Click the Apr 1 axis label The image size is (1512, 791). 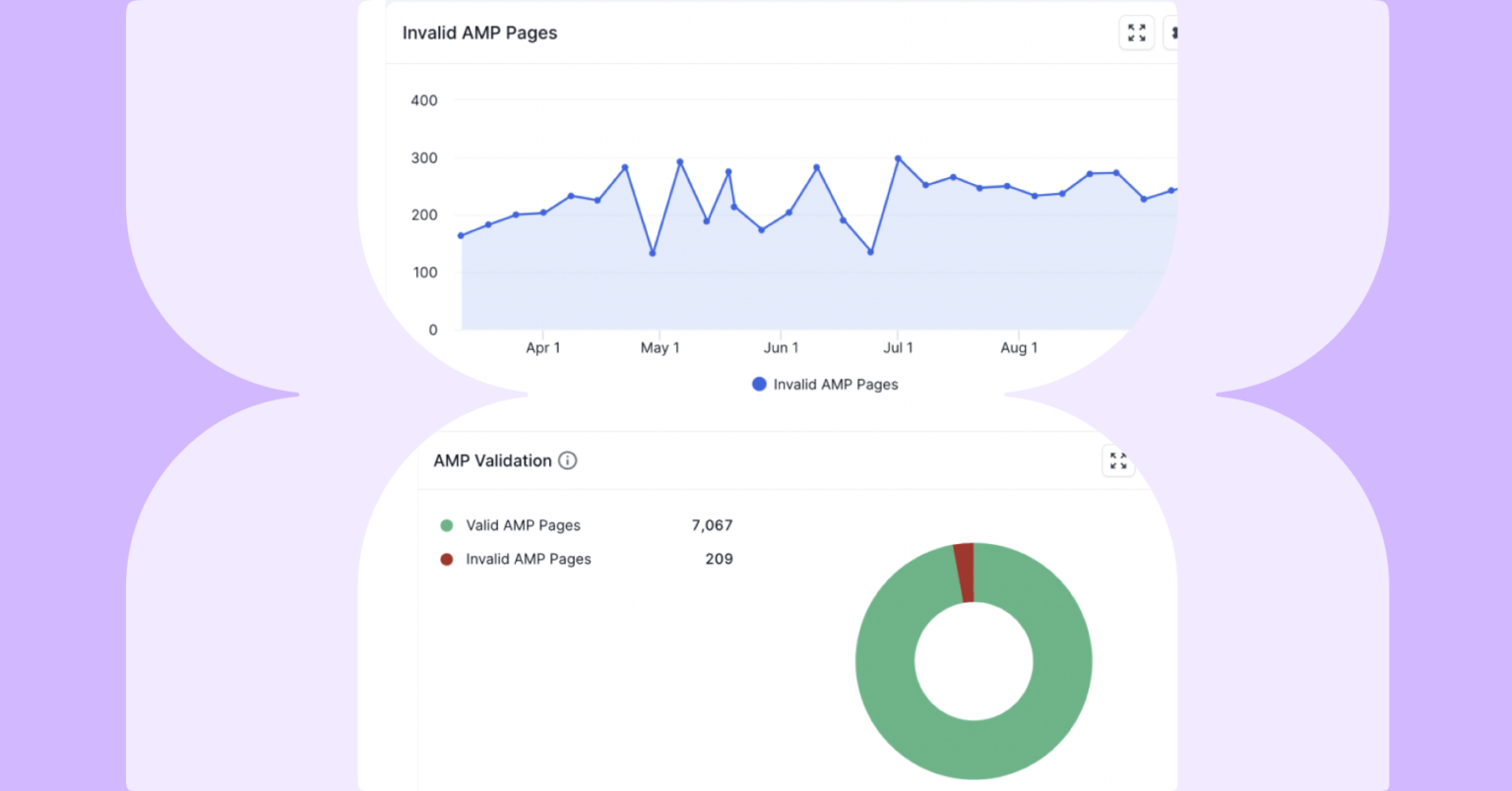coord(543,347)
